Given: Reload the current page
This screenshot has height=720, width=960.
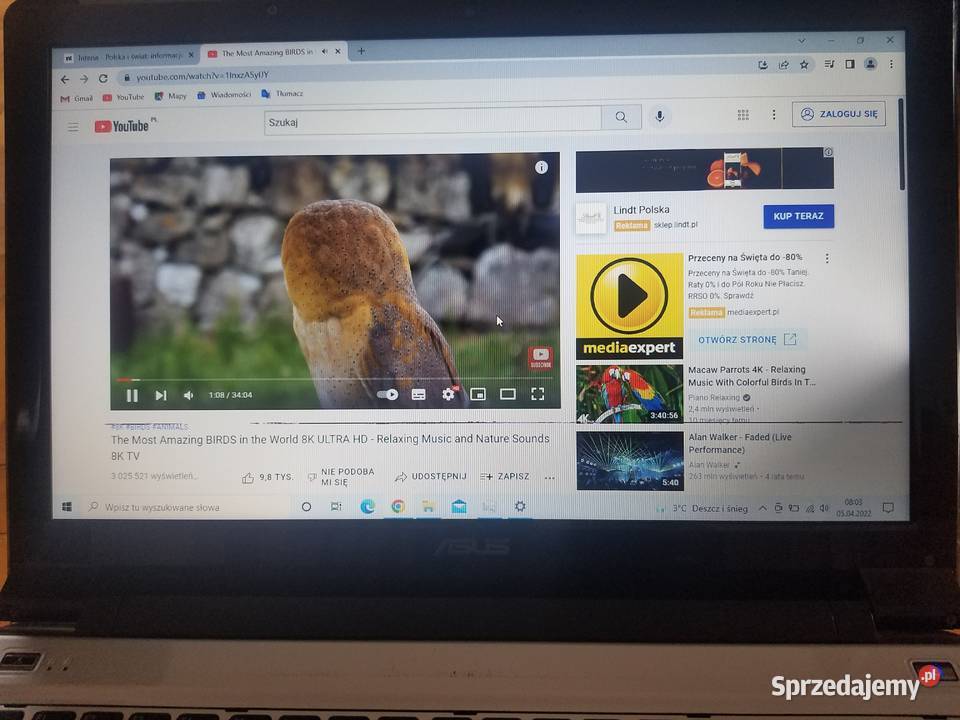Looking at the screenshot, I should [x=103, y=78].
